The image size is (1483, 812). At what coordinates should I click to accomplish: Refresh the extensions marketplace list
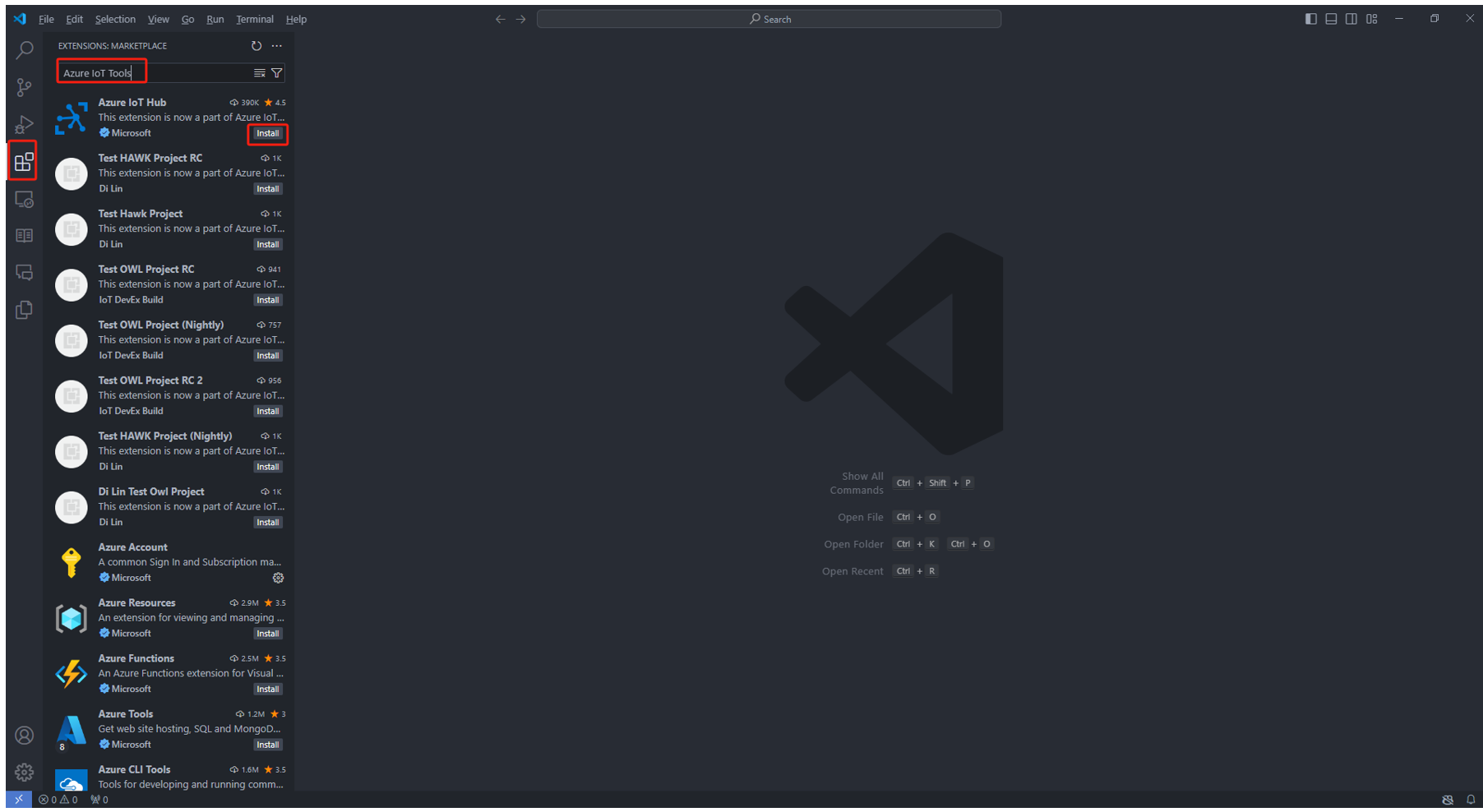coord(256,46)
